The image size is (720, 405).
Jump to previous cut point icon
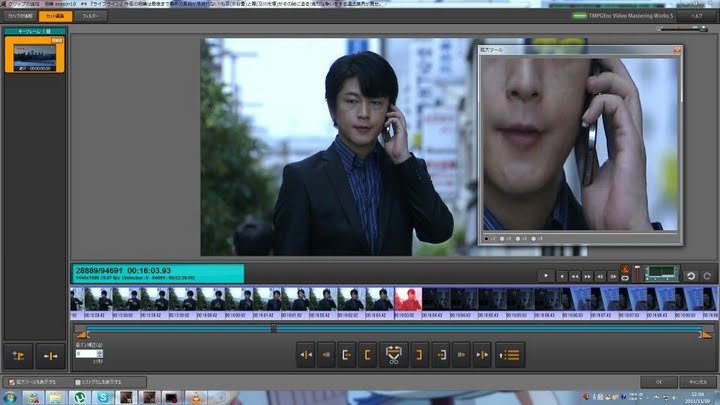(306, 355)
